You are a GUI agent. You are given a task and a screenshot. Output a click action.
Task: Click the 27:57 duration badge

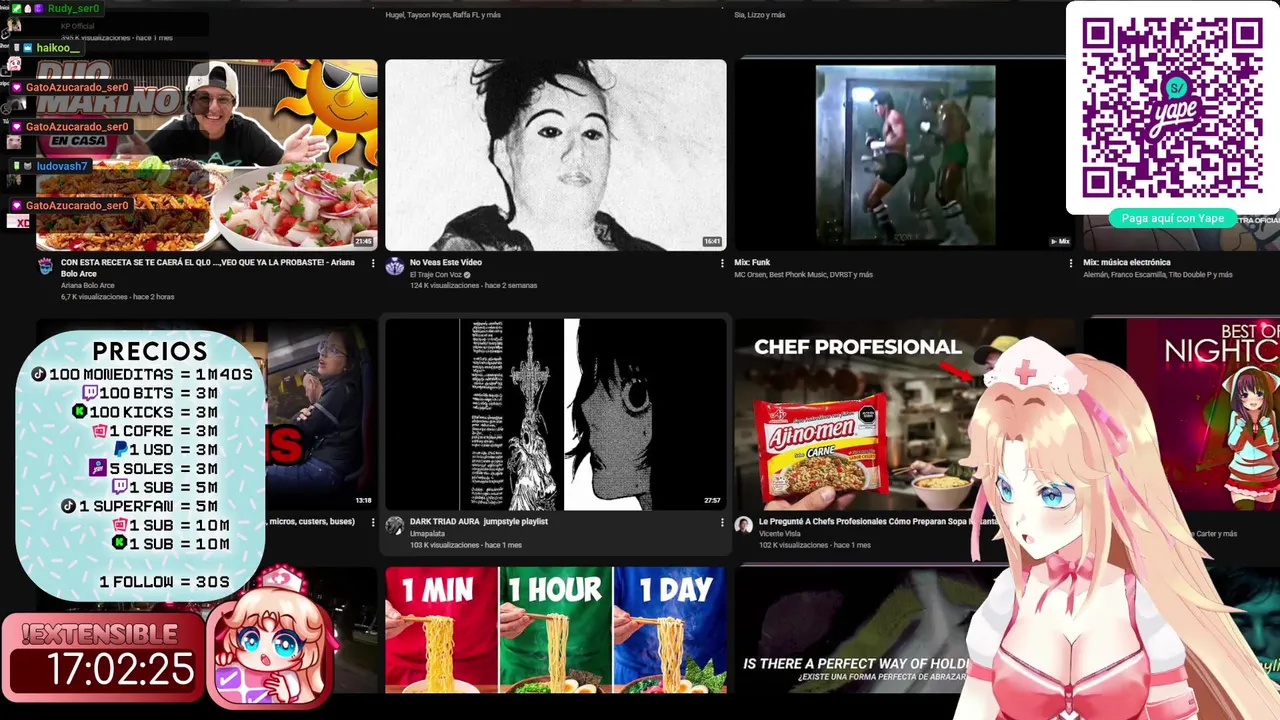712,500
